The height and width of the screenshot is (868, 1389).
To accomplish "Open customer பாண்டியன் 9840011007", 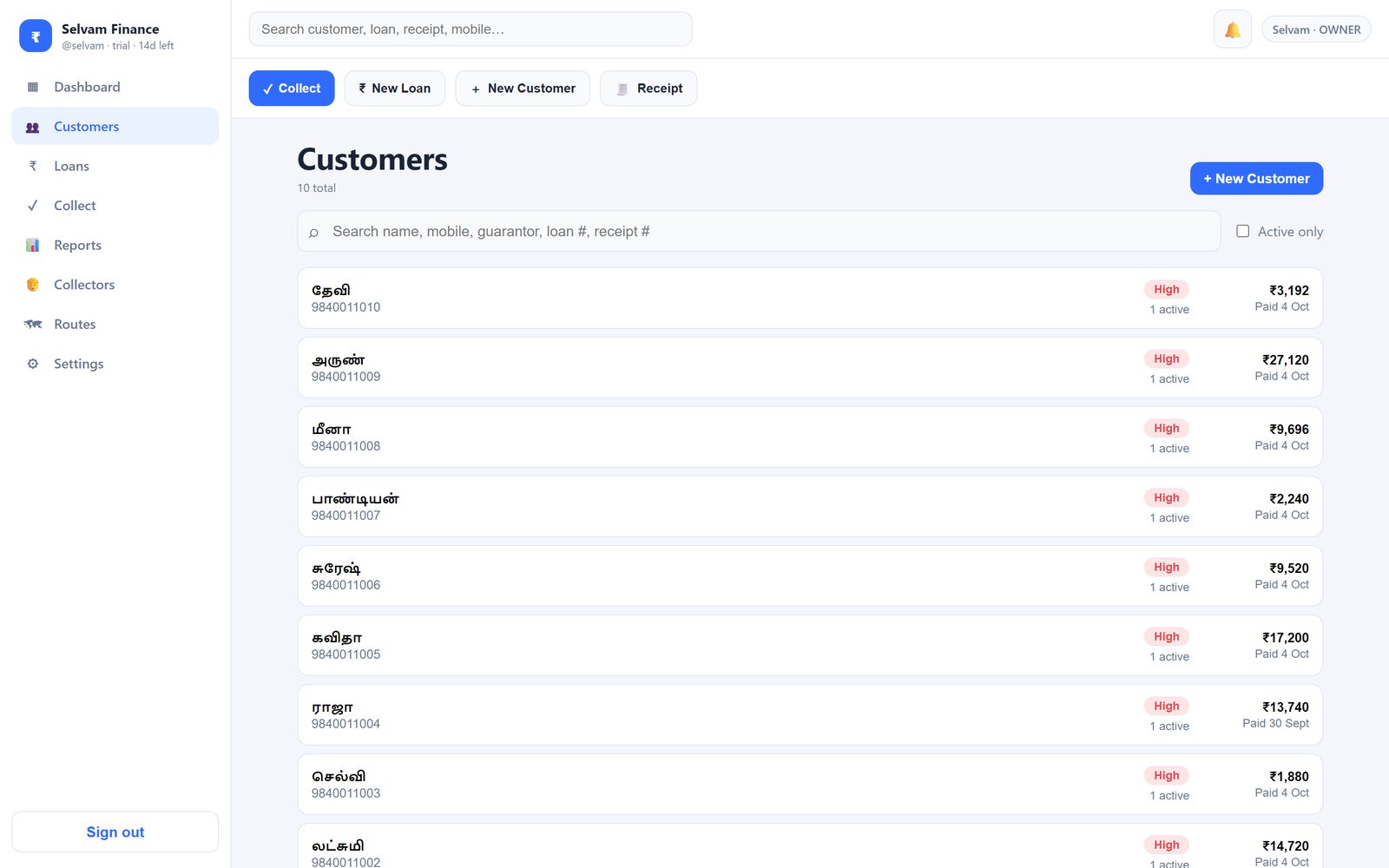I will coord(810,506).
